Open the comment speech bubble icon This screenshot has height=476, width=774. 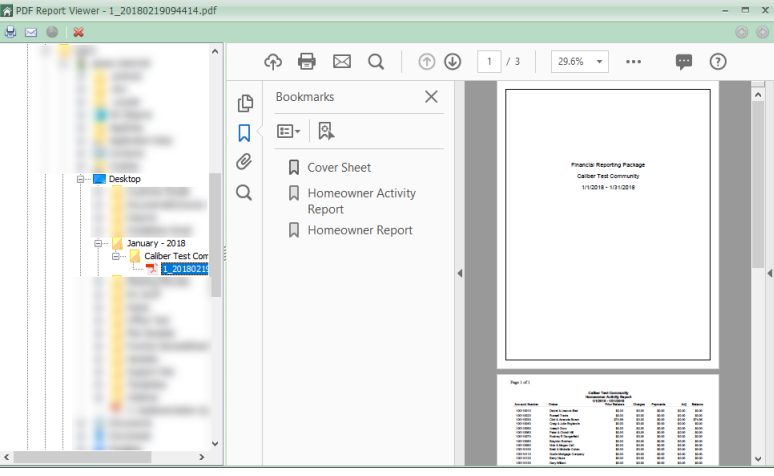[684, 62]
